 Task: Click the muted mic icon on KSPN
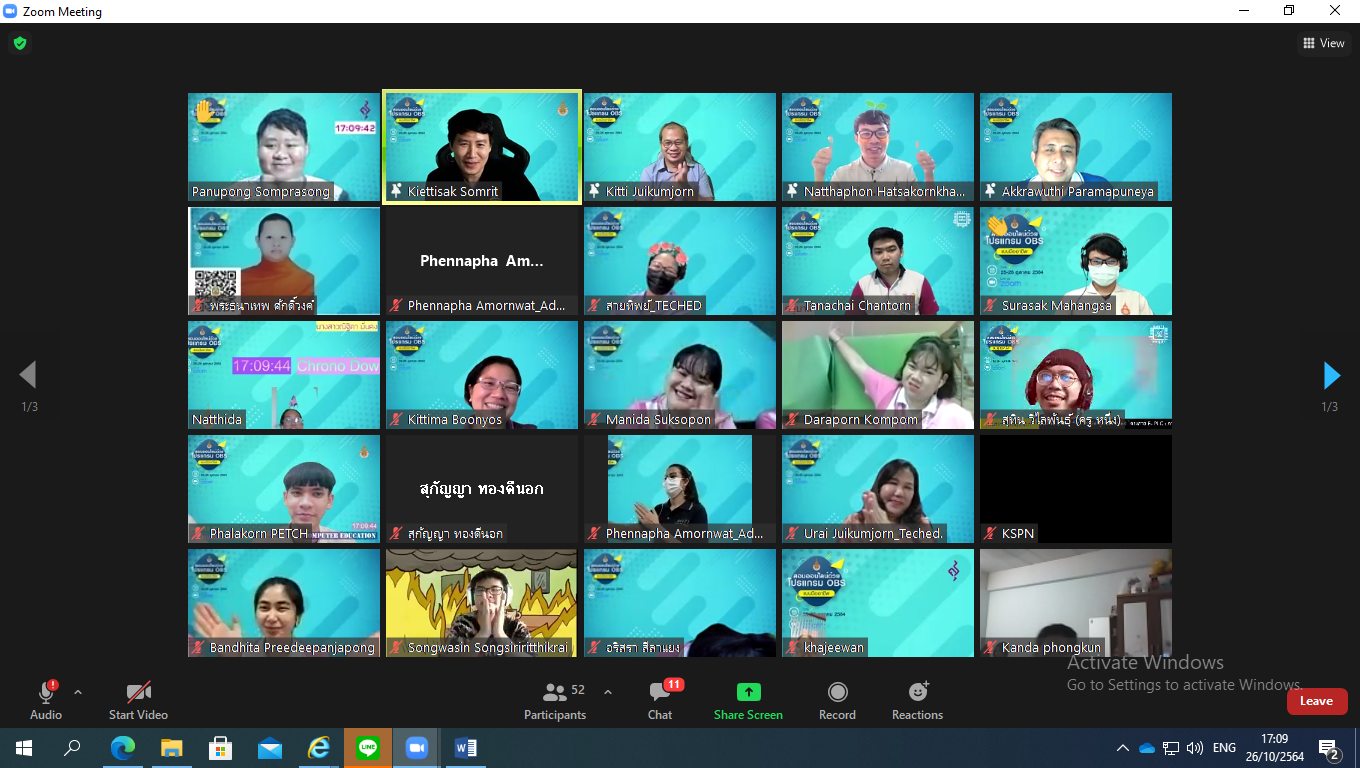[992, 534]
